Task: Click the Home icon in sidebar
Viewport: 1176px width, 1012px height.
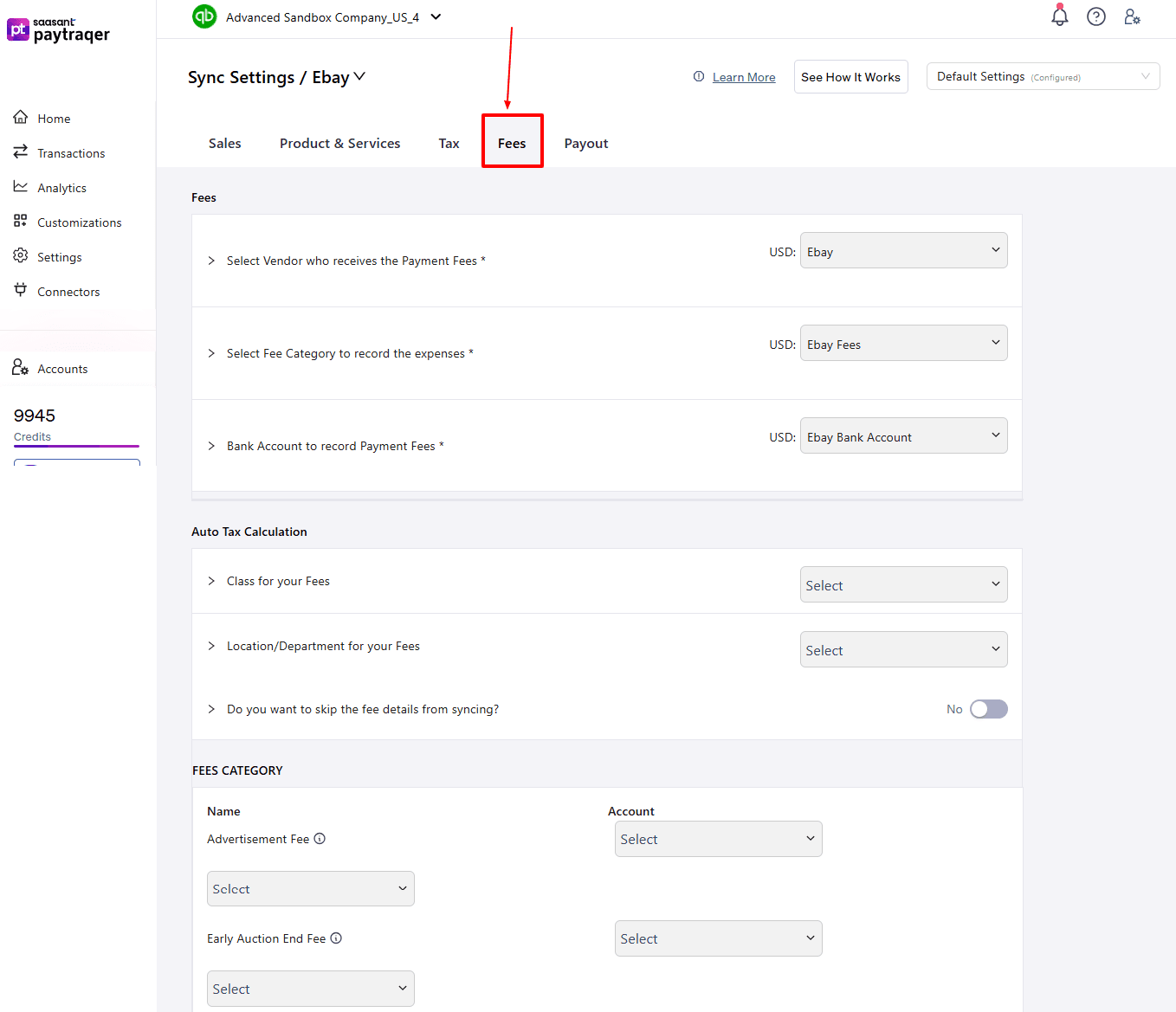Action: (x=21, y=117)
